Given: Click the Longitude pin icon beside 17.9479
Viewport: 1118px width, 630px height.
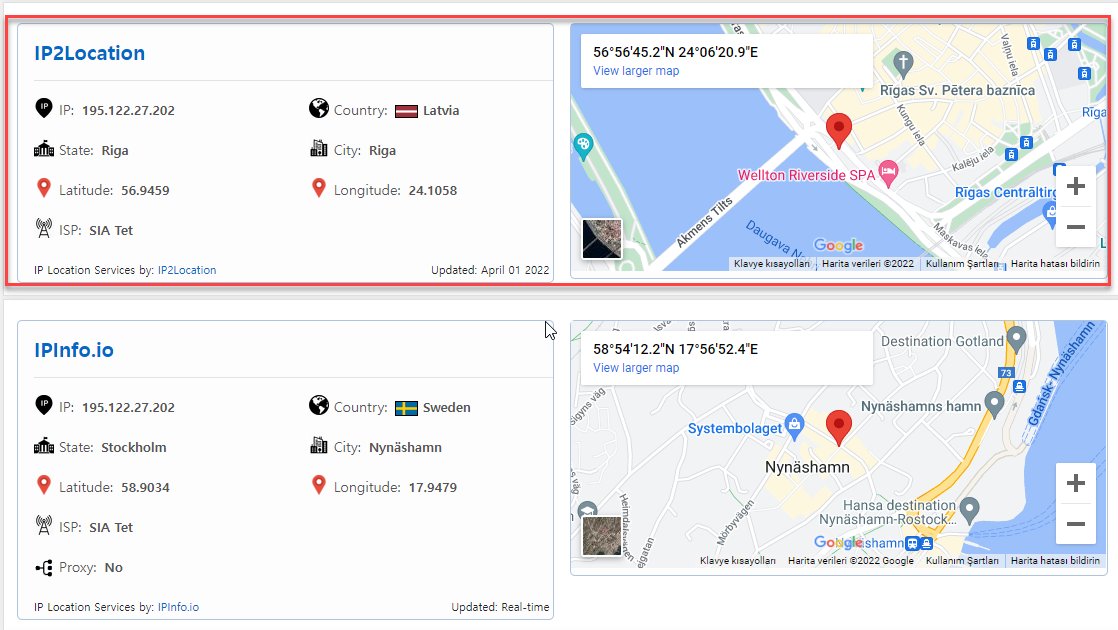Looking at the screenshot, I should 319,485.
